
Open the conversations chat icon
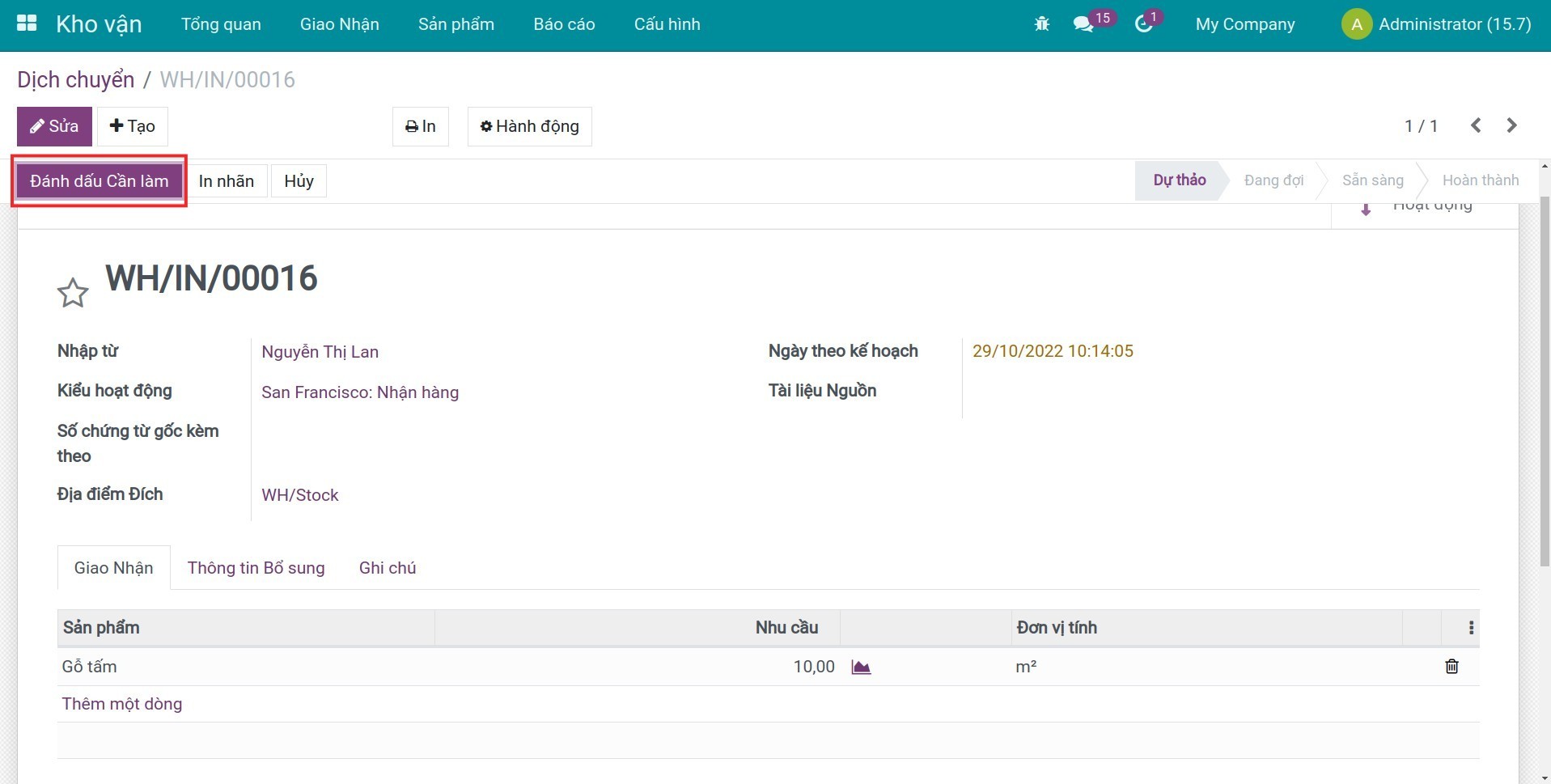(x=1083, y=24)
